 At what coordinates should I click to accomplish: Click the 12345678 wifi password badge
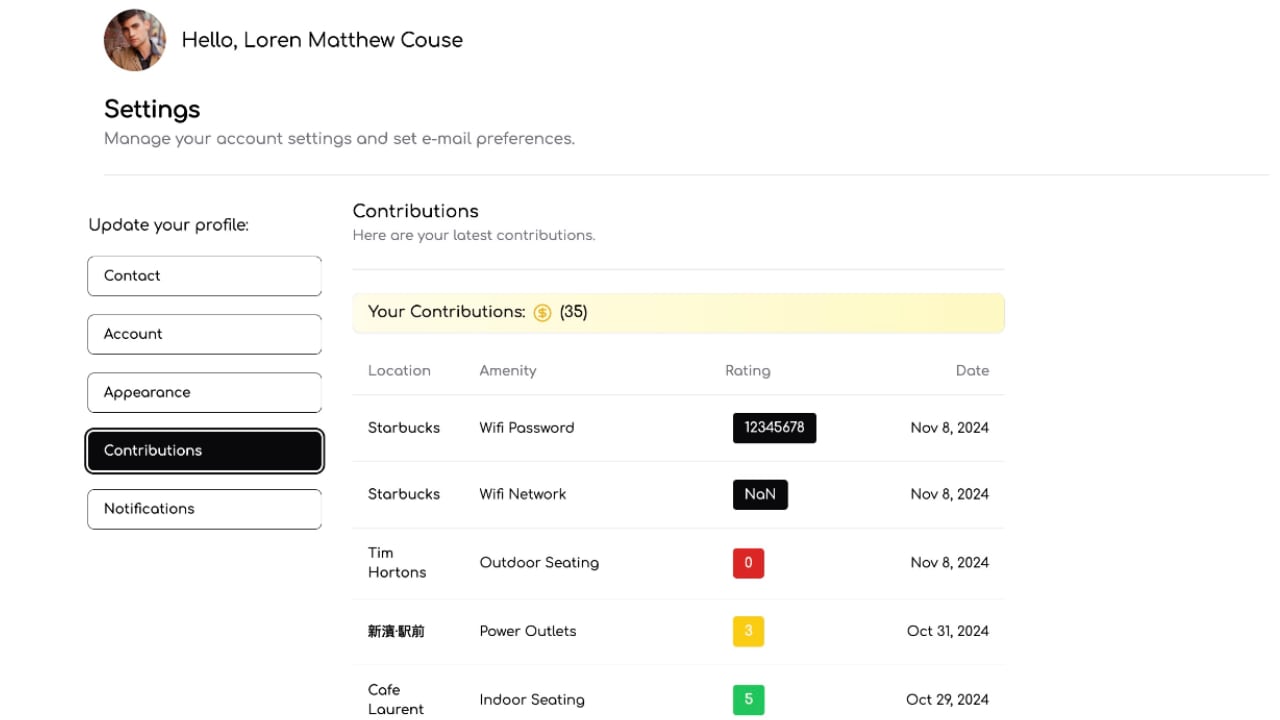click(774, 428)
